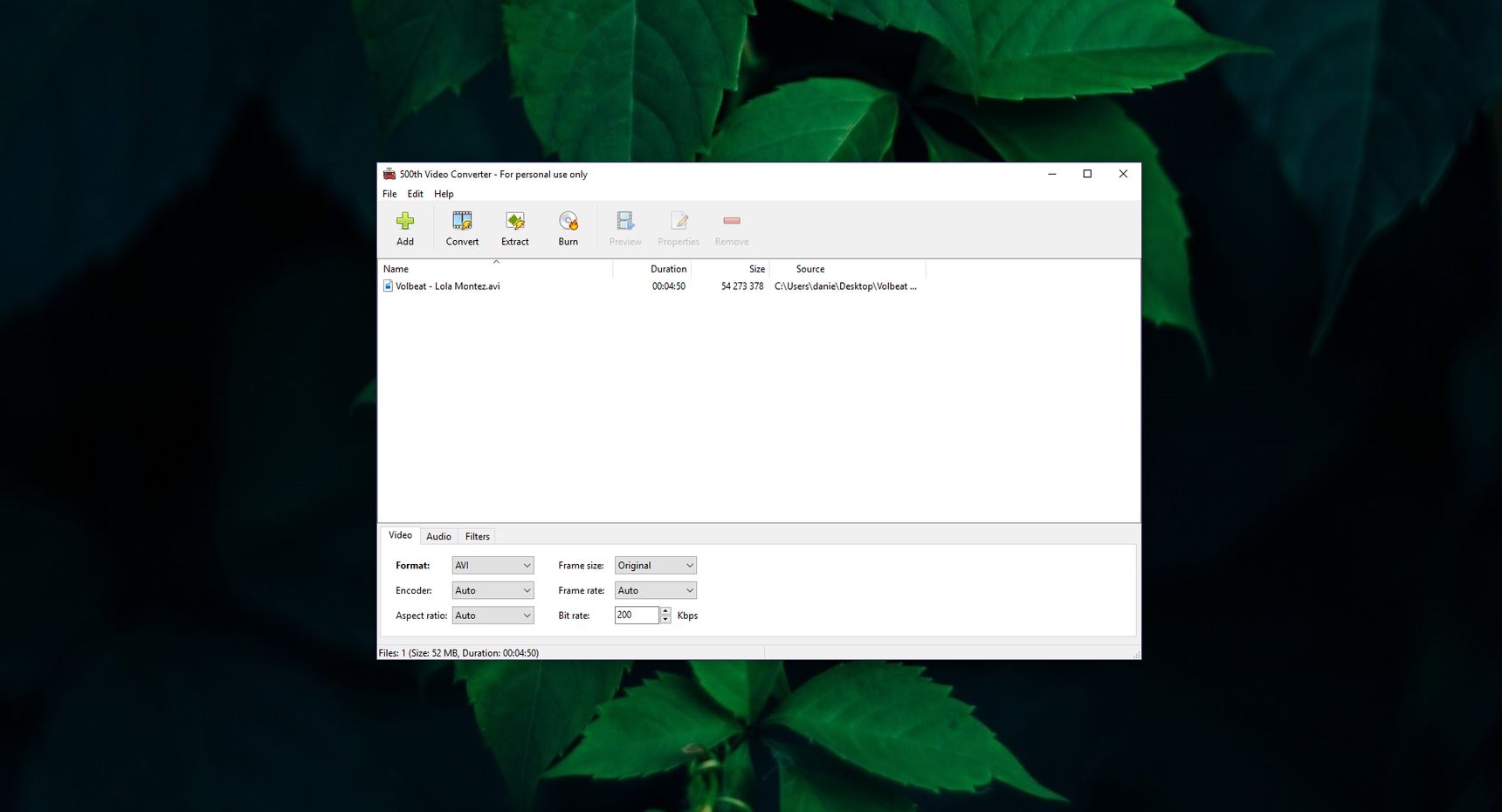This screenshot has width=1502, height=812.
Task: Click the file icon beside Volbeat - Lola Montez.avi
Action: click(389, 286)
